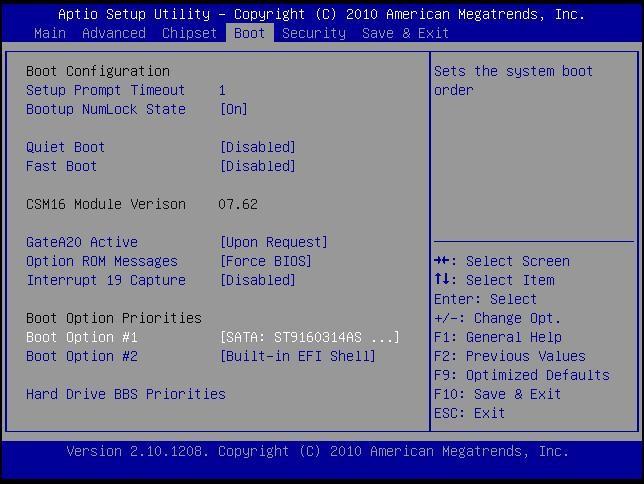Select the Setup Prompt Timeout value field
Image resolution: width=644 pixels, height=484 pixels.
pos(222,90)
